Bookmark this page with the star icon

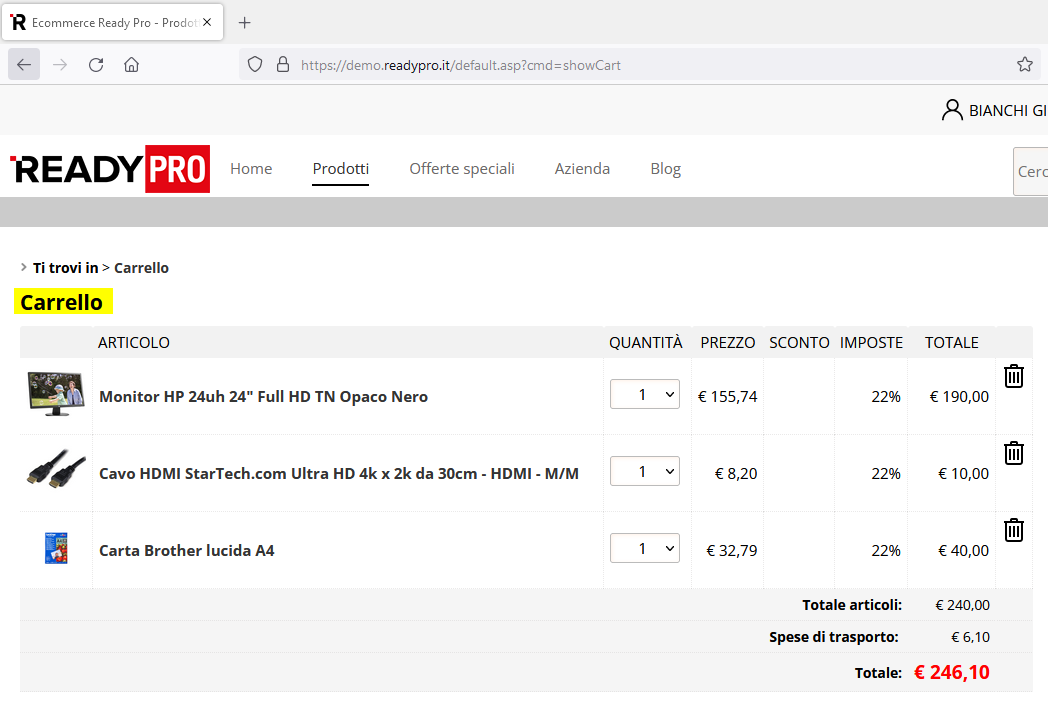pos(1025,65)
